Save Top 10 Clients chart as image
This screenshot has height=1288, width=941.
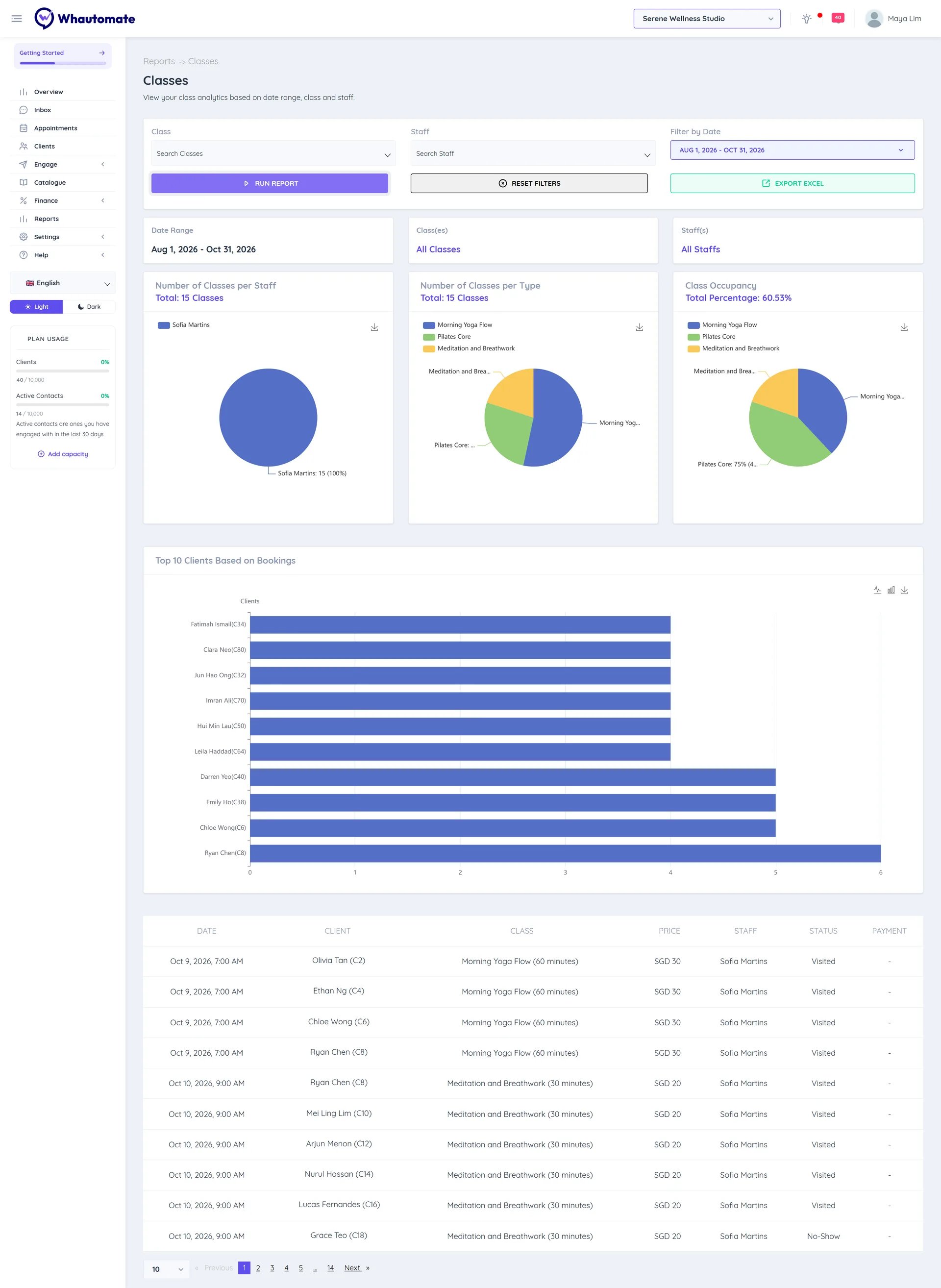pyautogui.click(x=904, y=590)
